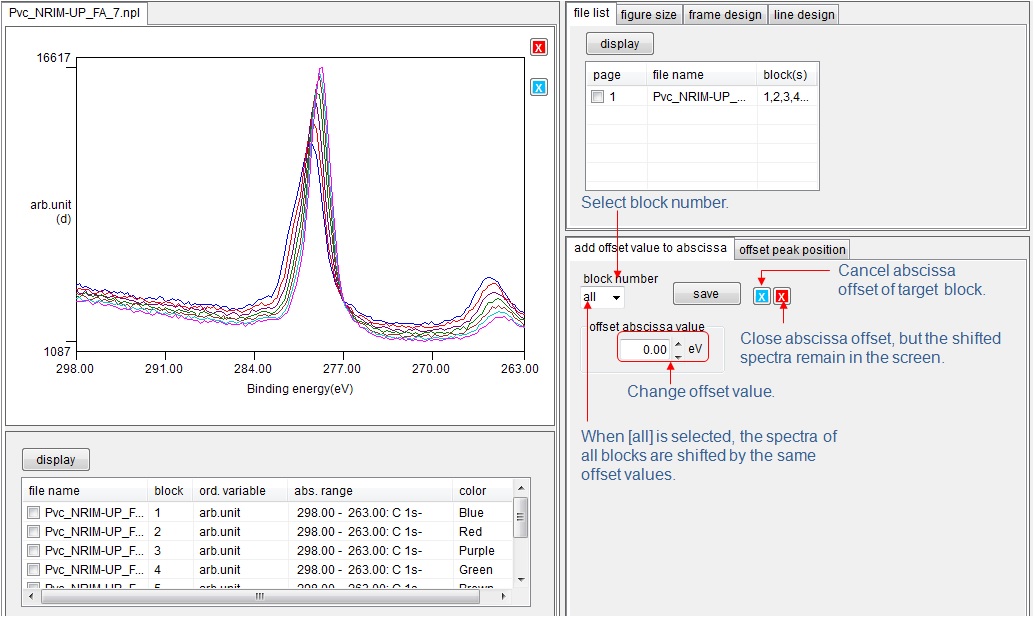Image resolution: width=1034 pixels, height=617 pixels.
Task: Open the frame design tab
Action: (725, 15)
